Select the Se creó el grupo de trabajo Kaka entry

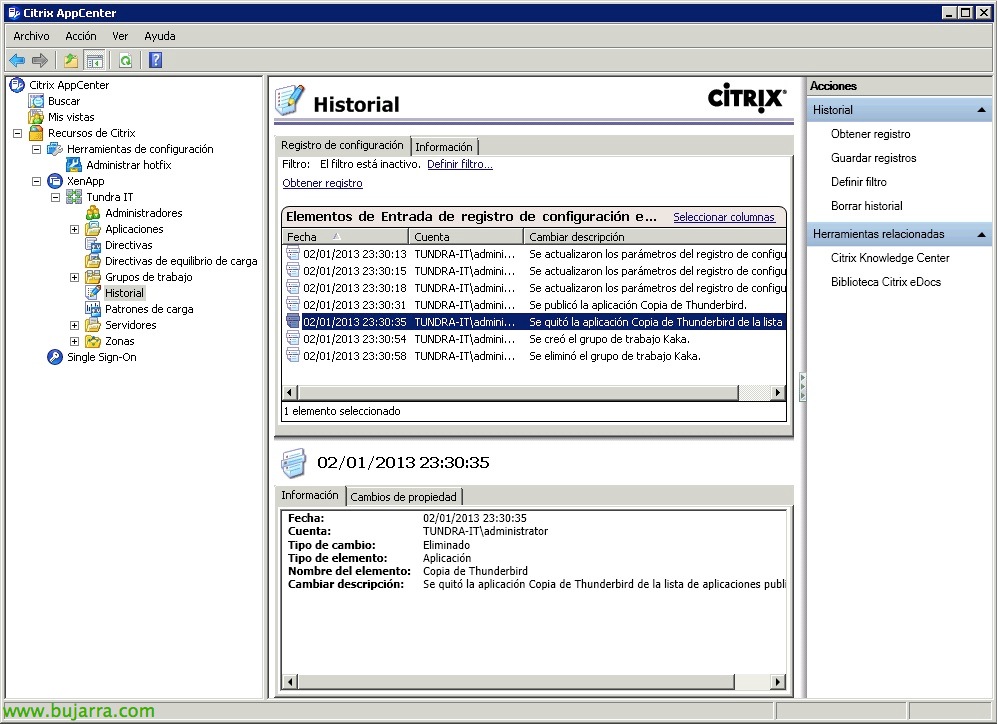point(535,339)
